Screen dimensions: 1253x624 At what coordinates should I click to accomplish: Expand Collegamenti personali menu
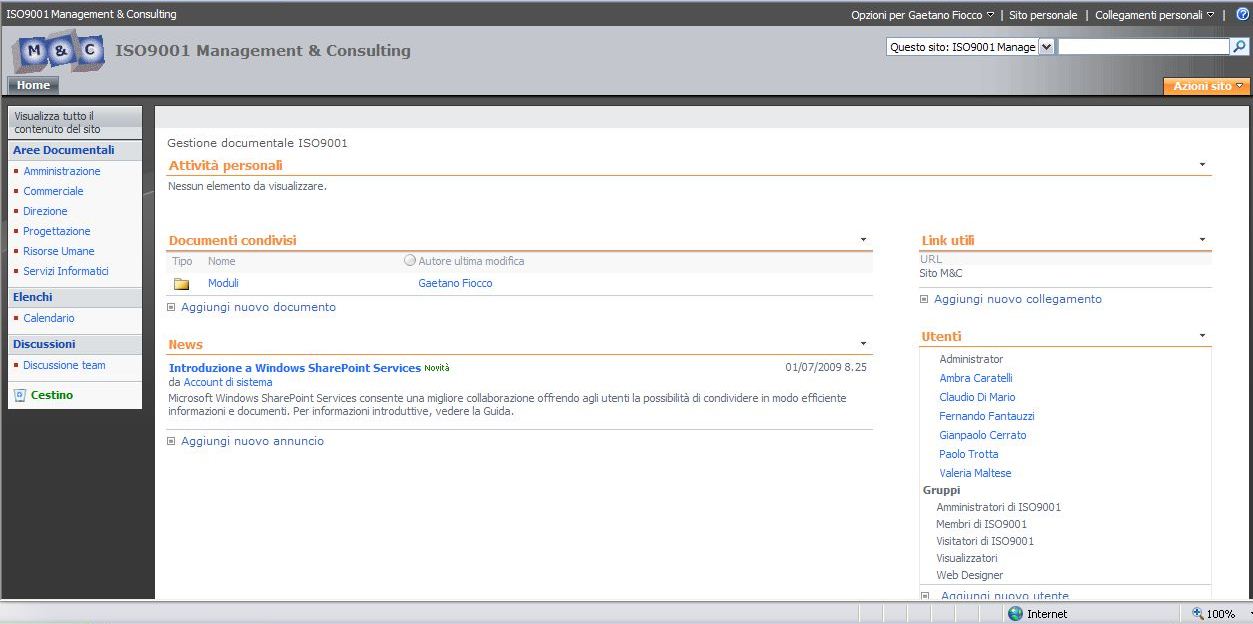pyautogui.click(x=1154, y=15)
